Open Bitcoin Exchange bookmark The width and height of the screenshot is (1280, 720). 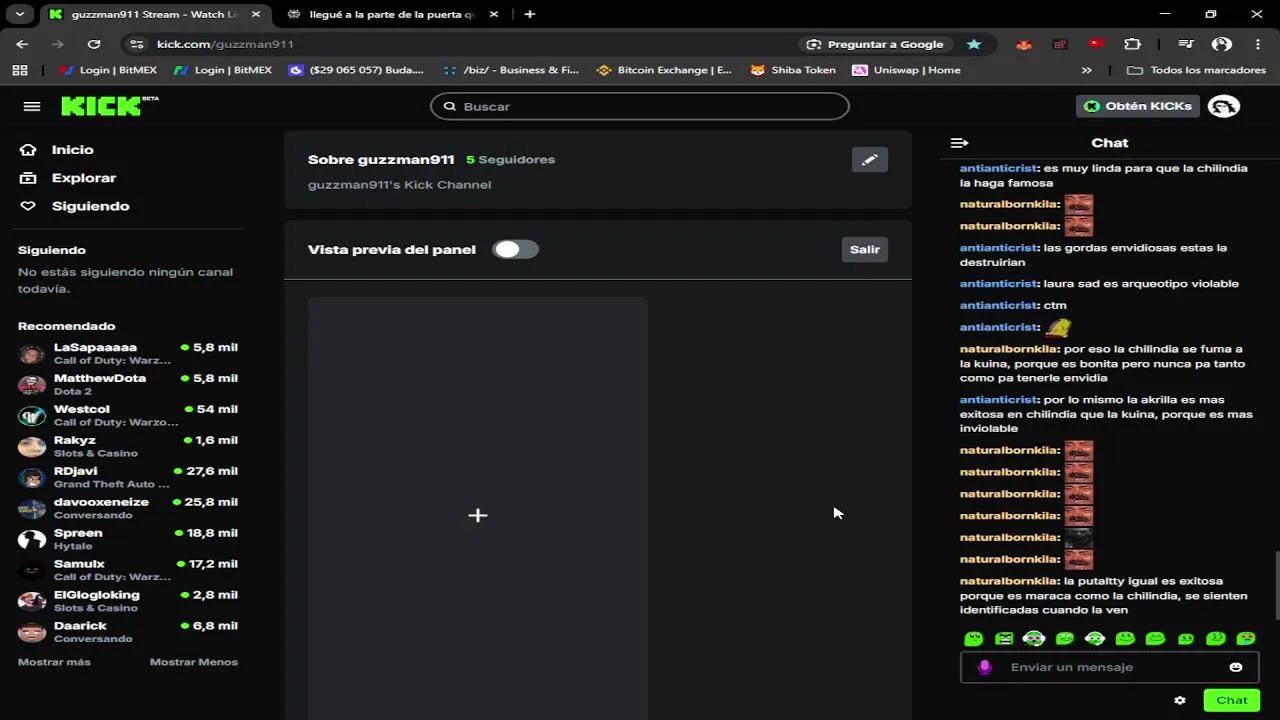click(x=665, y=70)
